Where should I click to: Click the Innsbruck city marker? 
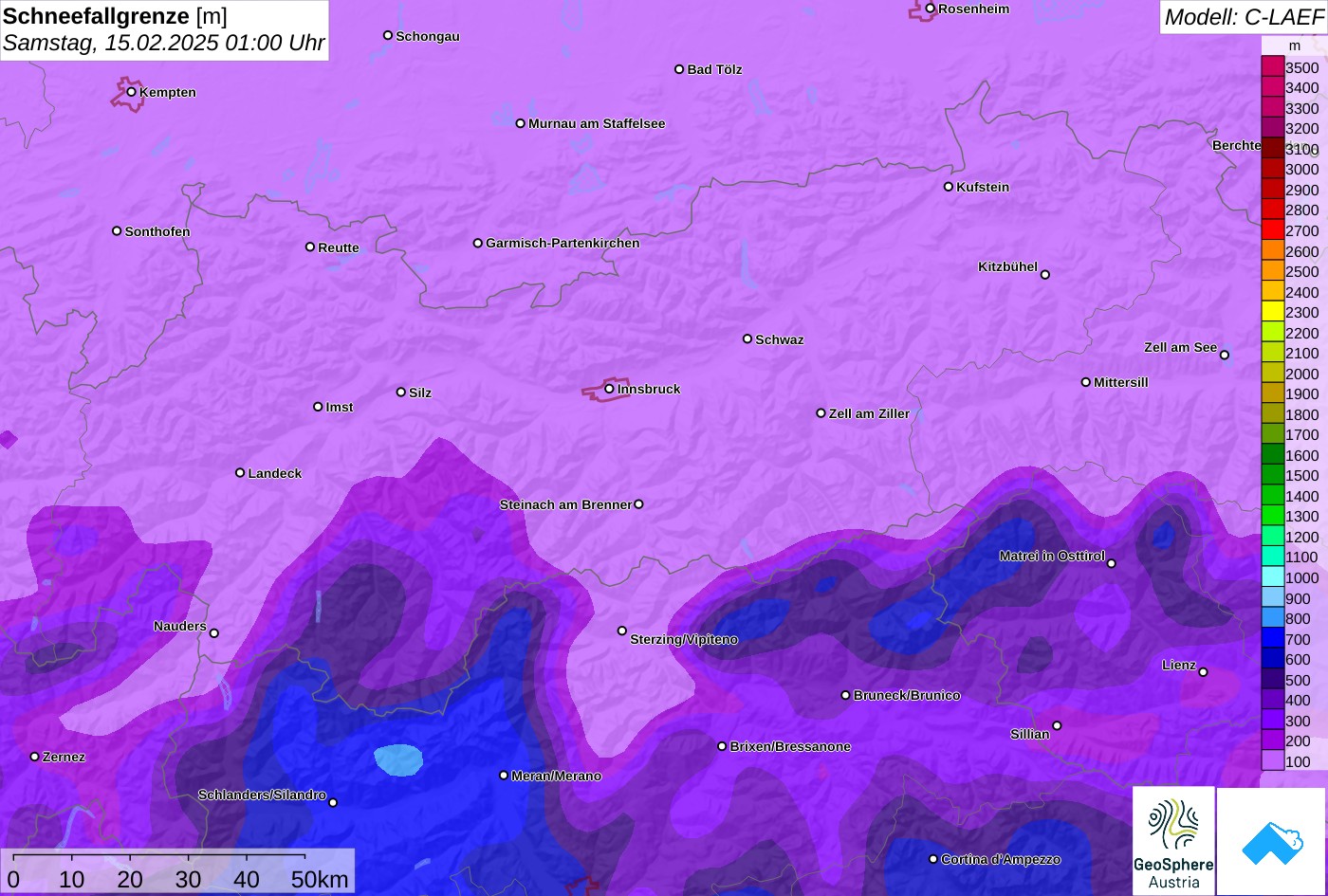tap(609, 389)
